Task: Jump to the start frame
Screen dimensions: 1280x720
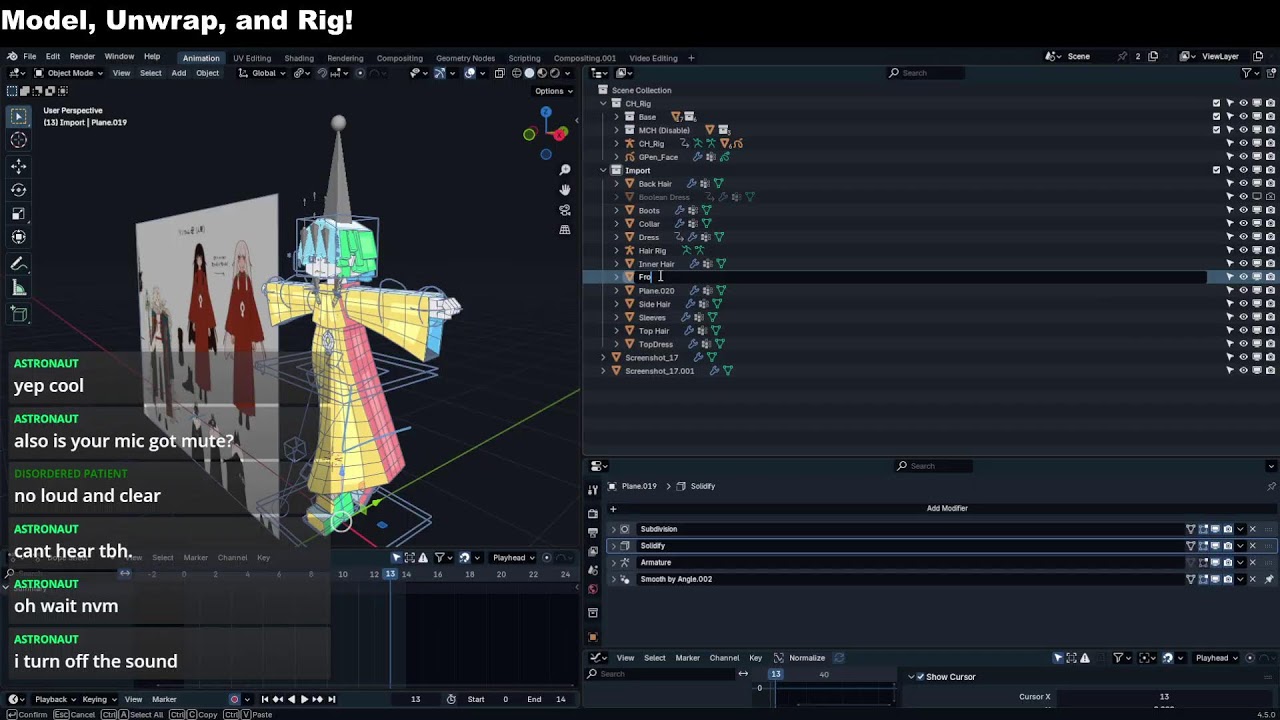Action: [265, 699]
